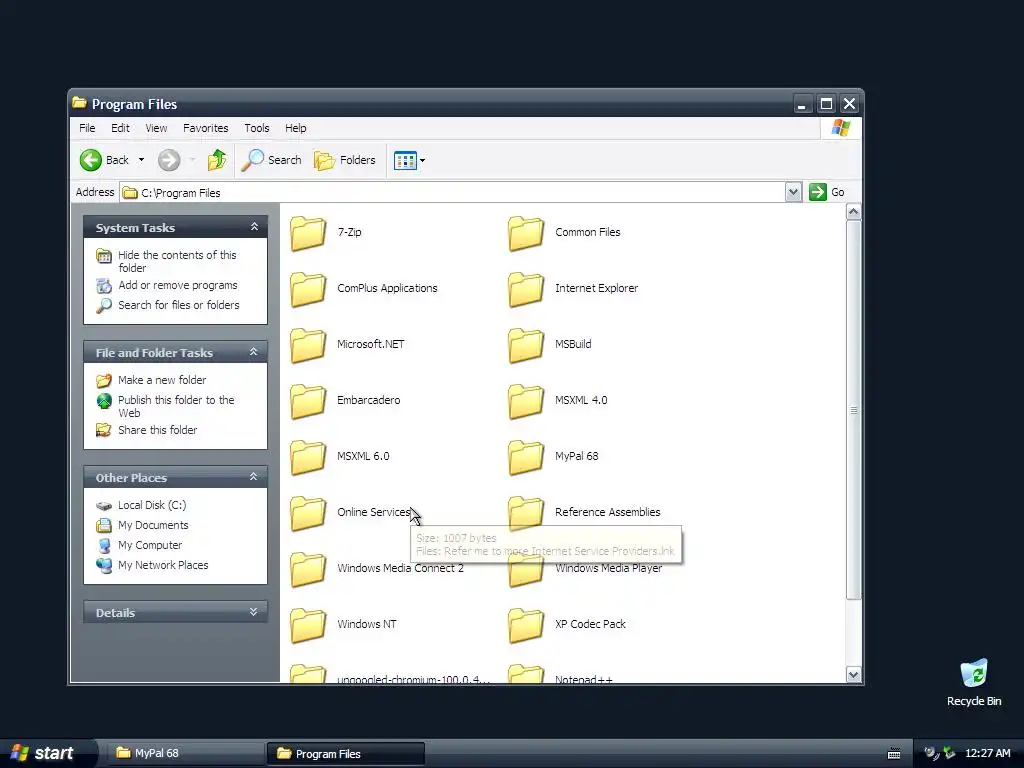The image size is (1024, 768).
Task: Open the 7-Zip folder icon
Action: [308, 232]
